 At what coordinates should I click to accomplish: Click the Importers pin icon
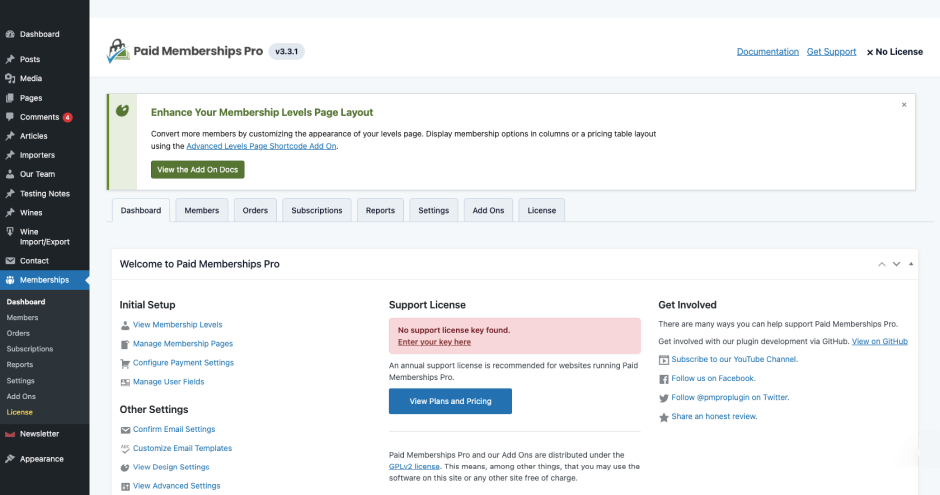coord(10,155)
